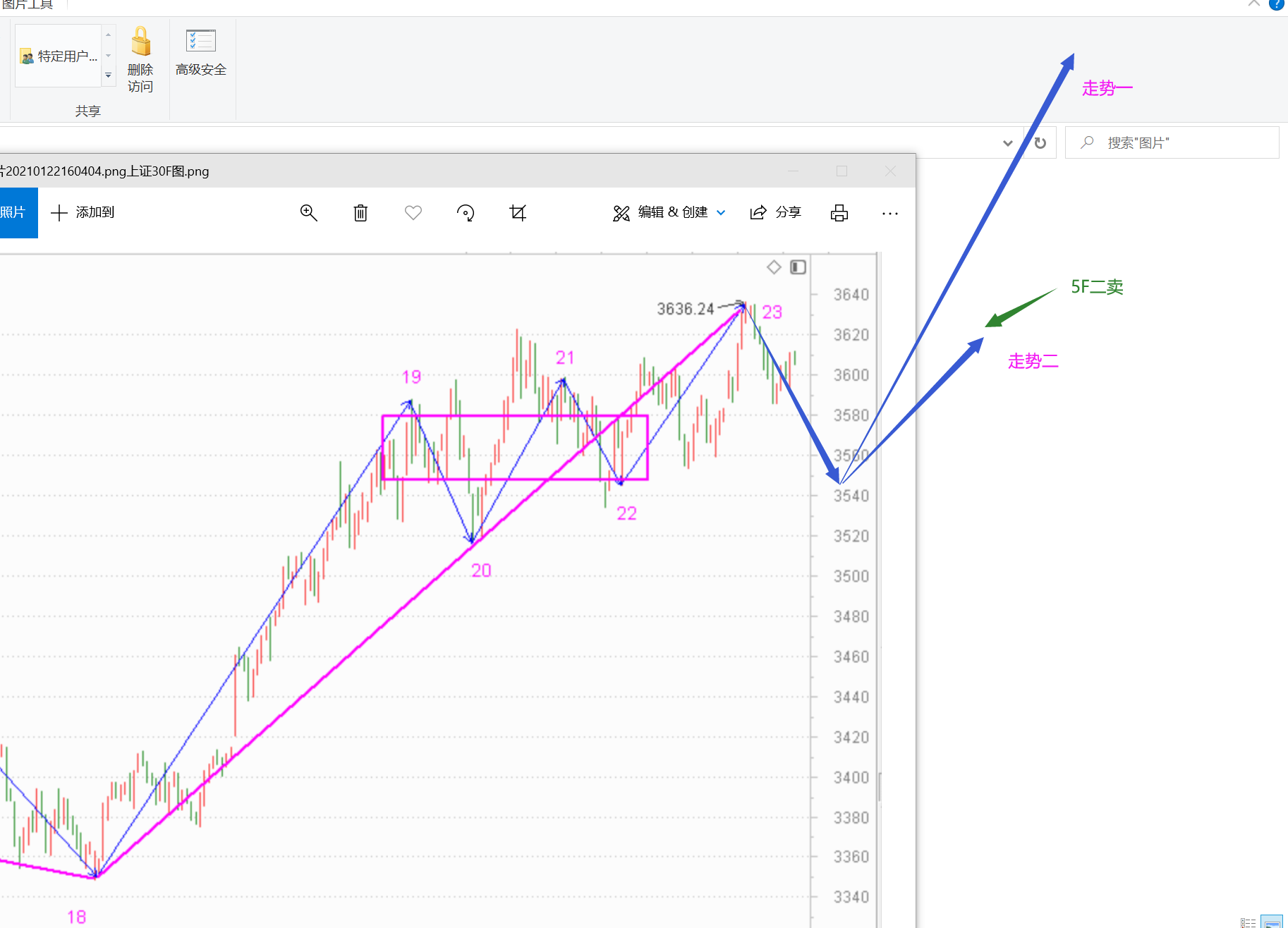The height and width of the screenshot is (928, 1288).
Task: Click the 分享 share button
Action: click(776, 213)
